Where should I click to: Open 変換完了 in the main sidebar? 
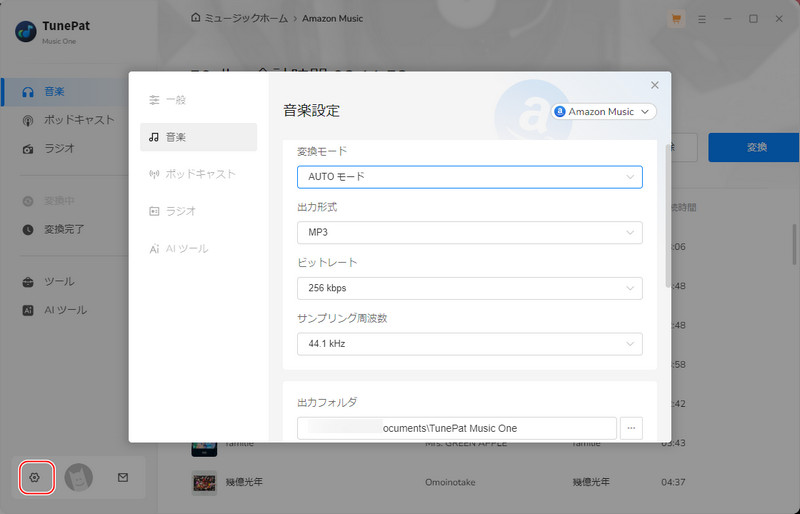(65, 230)
